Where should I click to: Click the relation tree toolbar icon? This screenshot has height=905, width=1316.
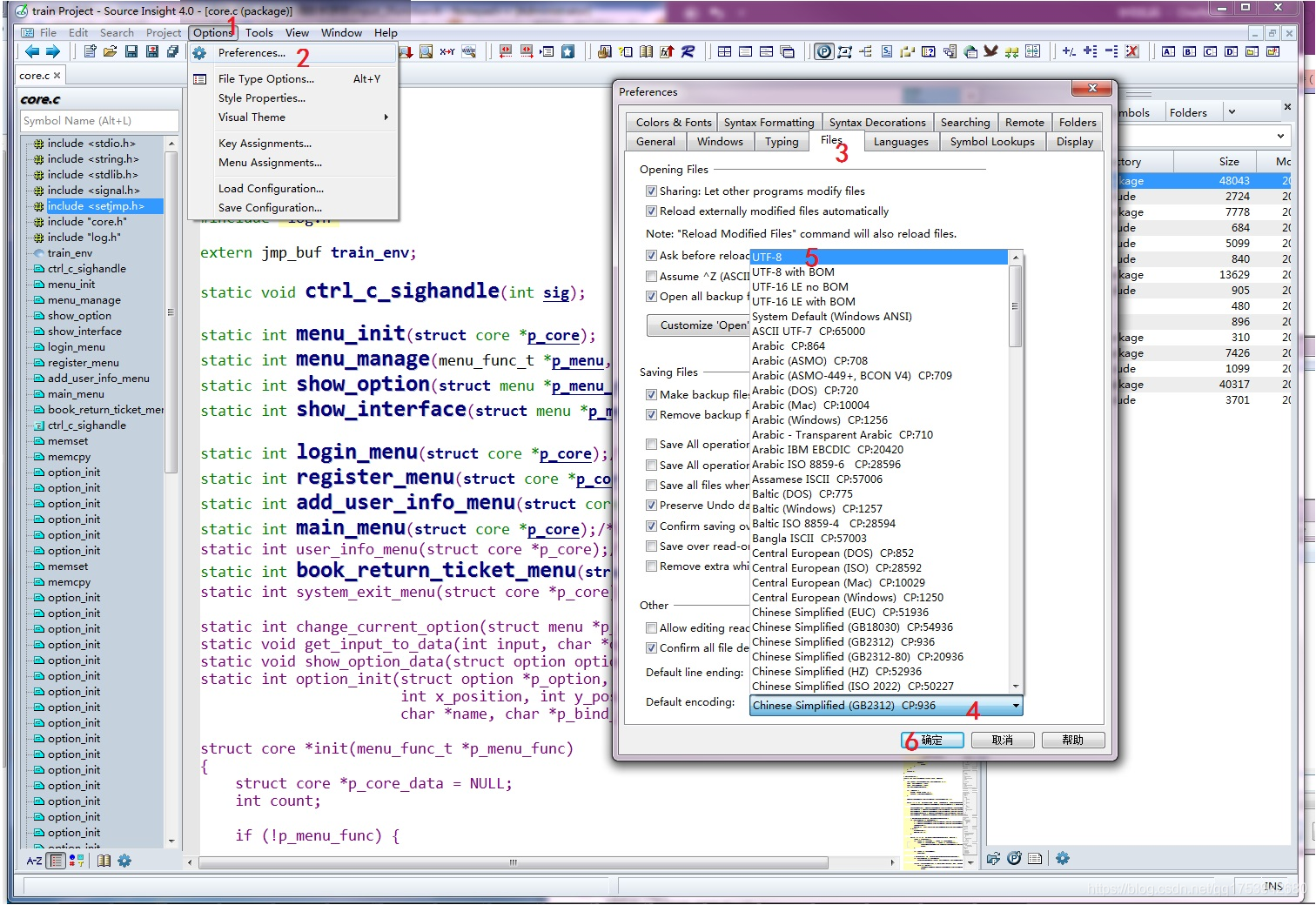[x=866, y=51]
